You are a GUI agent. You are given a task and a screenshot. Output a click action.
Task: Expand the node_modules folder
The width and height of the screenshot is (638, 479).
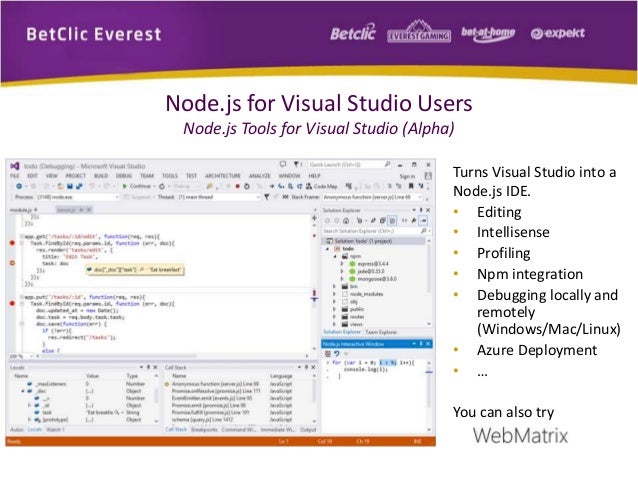point(335,294)
